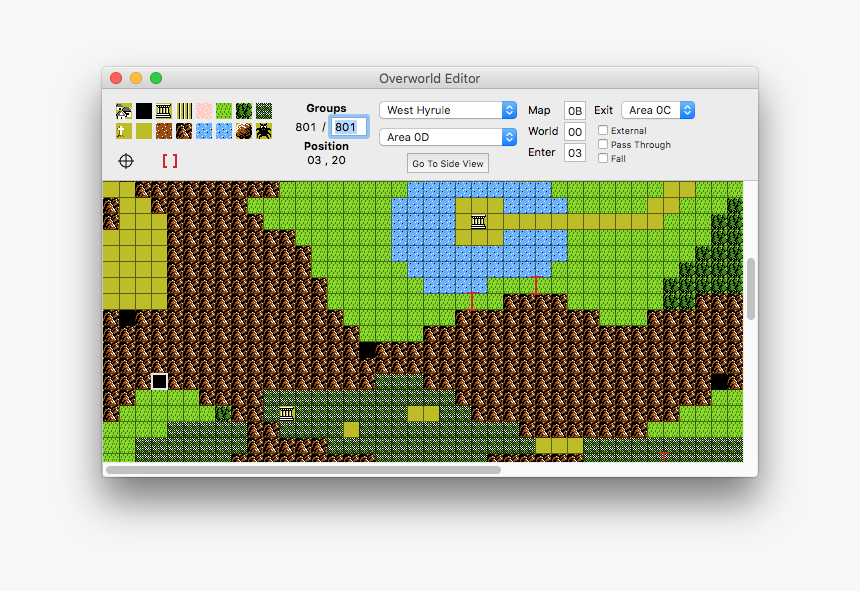860x591 pixels.
Task: Check the Pass Through option
Action: click(601, 144)
